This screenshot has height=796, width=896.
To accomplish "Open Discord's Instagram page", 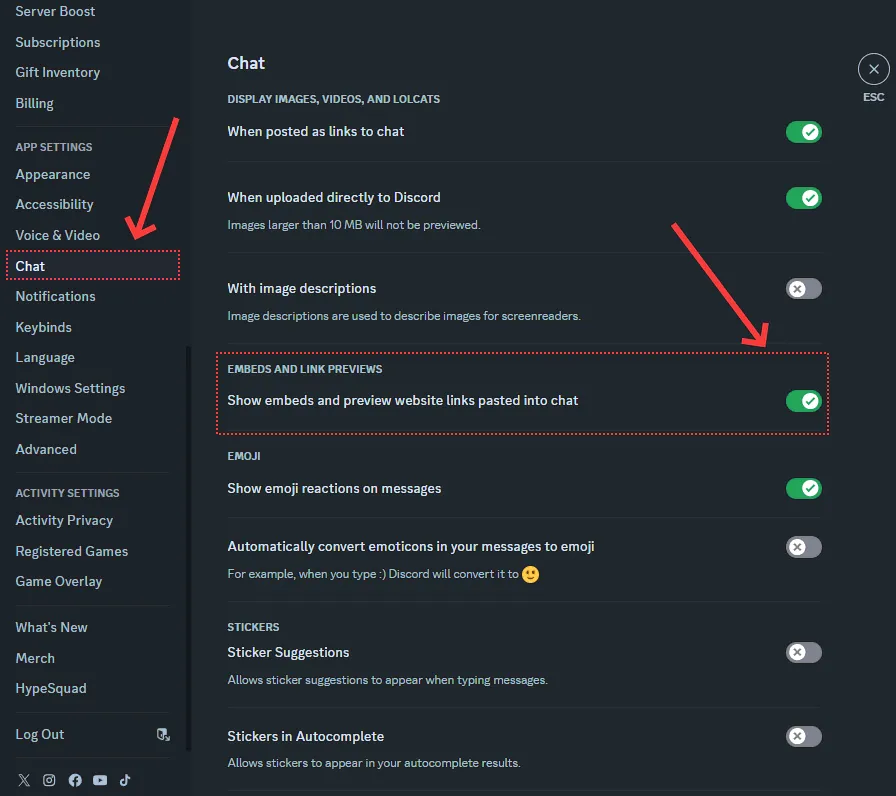I will tap(49, 780).
